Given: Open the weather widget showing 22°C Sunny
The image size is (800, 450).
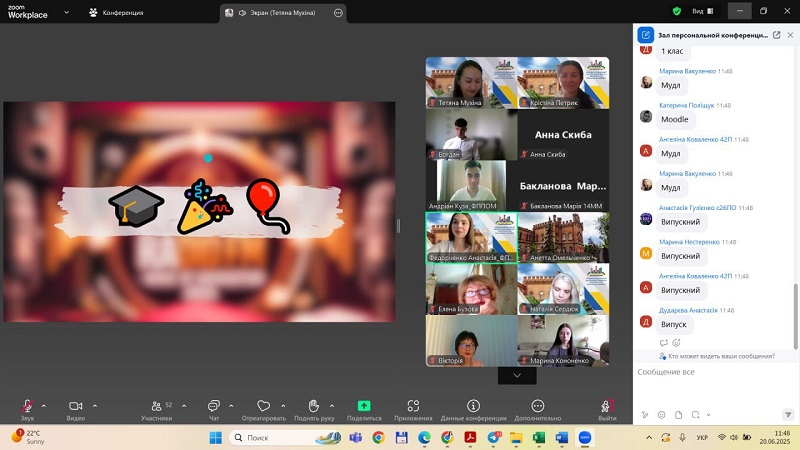Looking at the screenshot, I should click(28, 437).
